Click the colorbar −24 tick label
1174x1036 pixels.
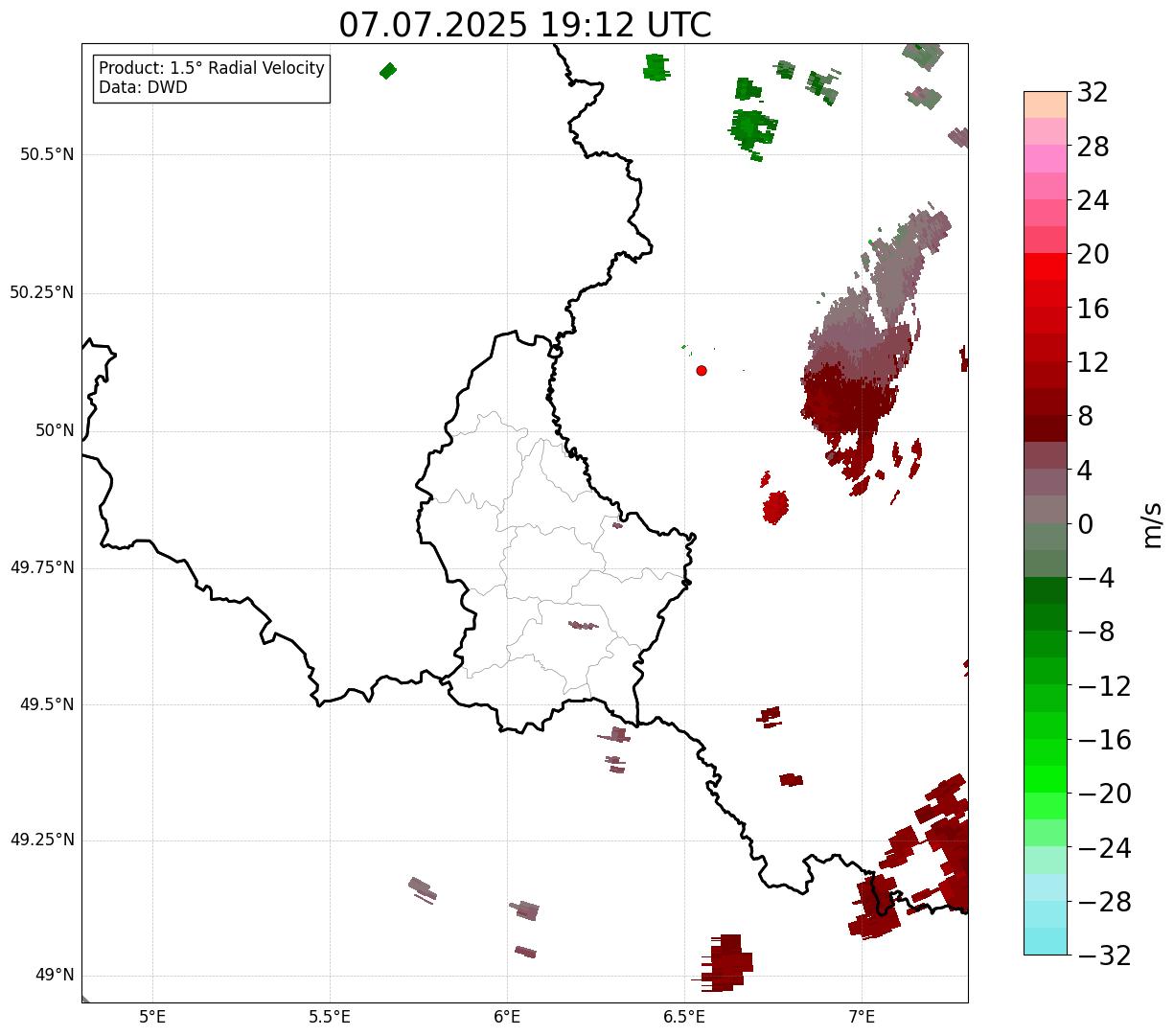1104,848
